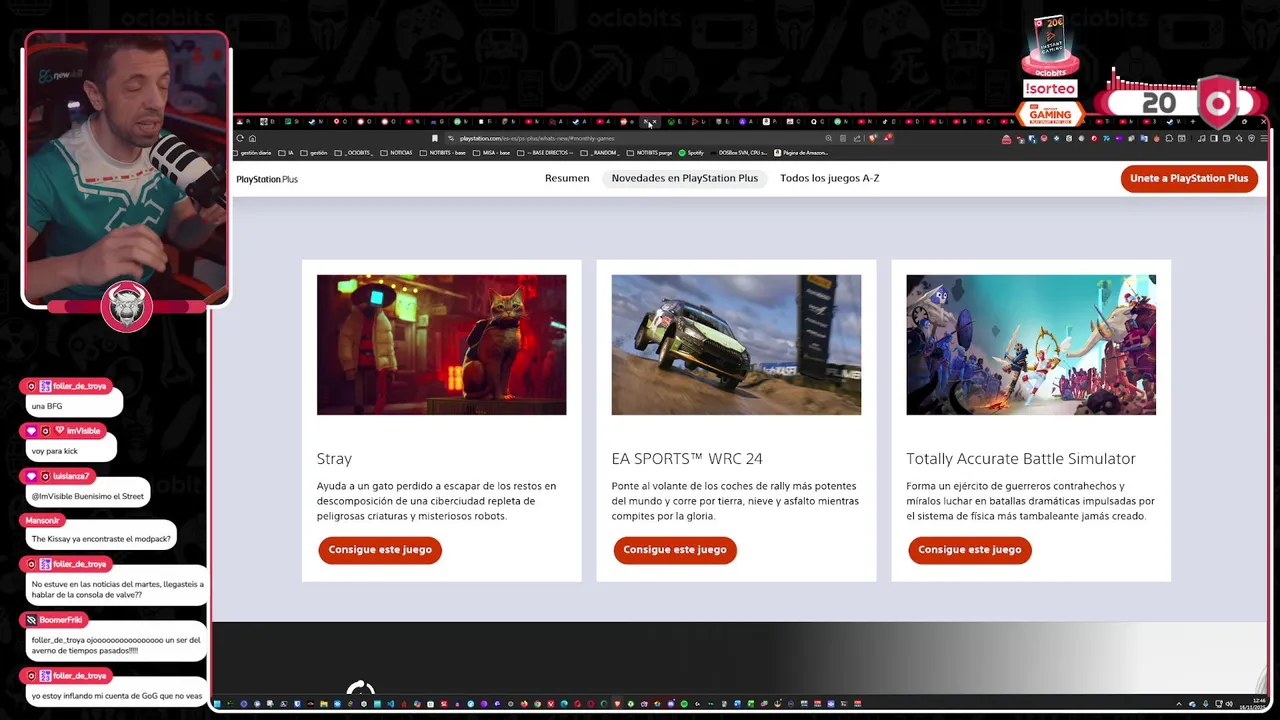Click the PlayStation Plus logo text
Viewport: 1280px width, 720px height.
click(x=267, y=179)
